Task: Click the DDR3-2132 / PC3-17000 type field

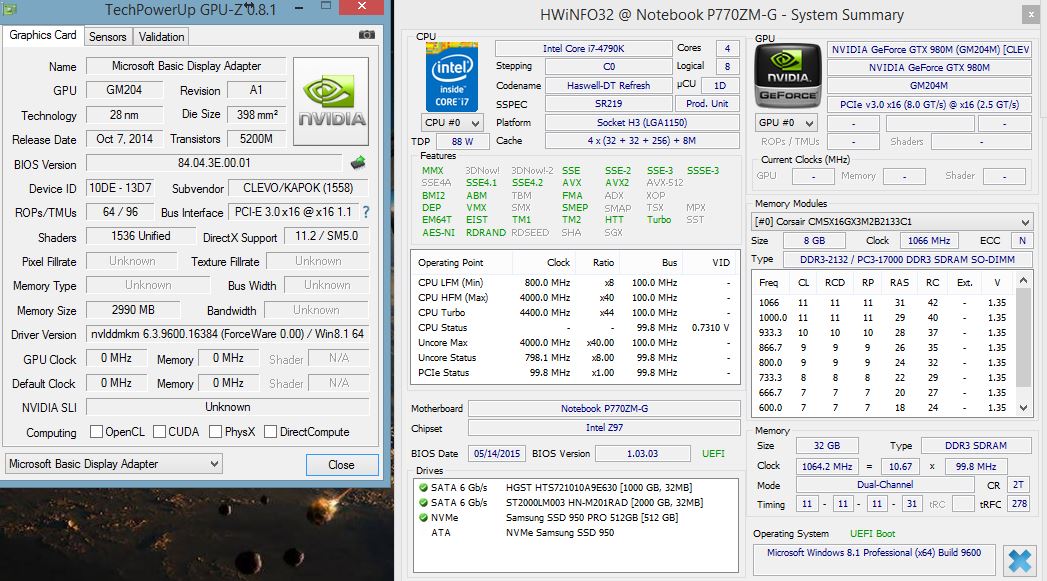Action: [x=907, y=260]
